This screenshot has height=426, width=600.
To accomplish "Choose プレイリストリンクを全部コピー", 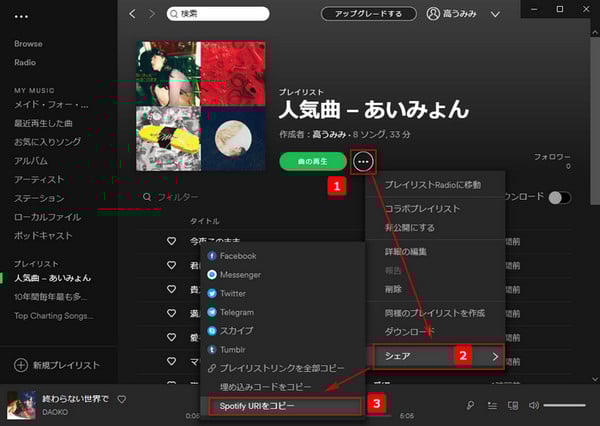I will point(282,368).
